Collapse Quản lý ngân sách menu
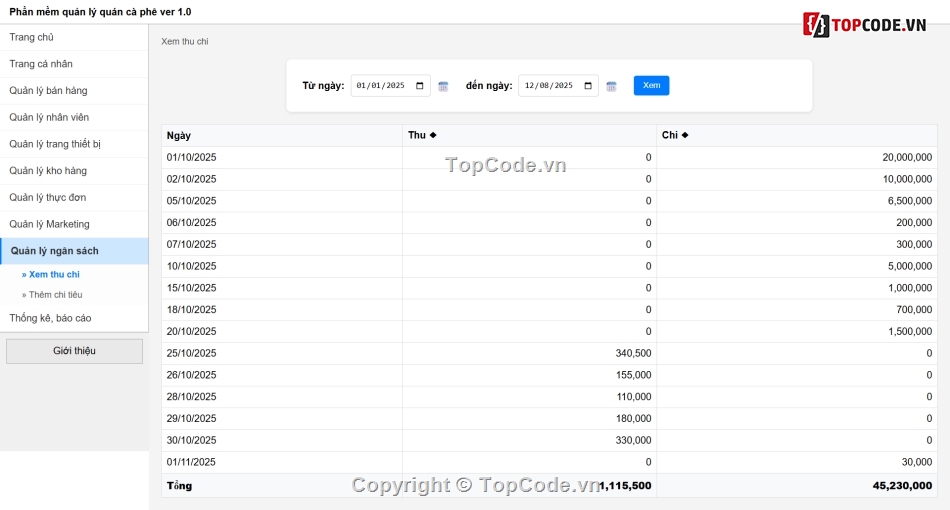Viewport: 950px width, 510px height. pos(74,251)
